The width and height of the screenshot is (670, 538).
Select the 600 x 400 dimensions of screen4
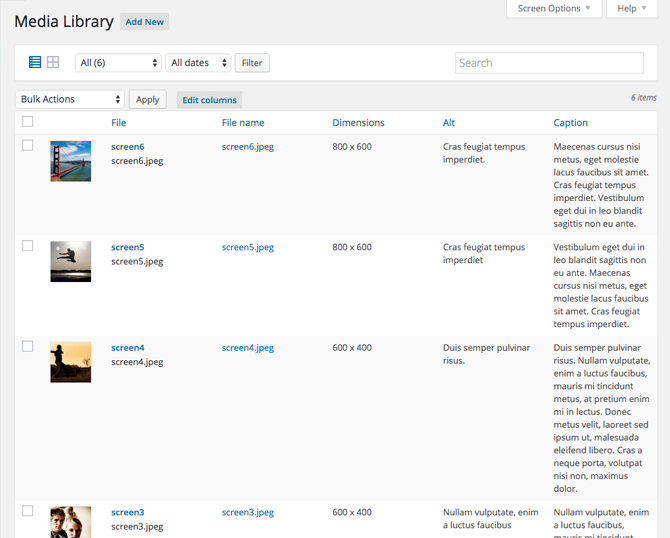(x=352, y=348)
